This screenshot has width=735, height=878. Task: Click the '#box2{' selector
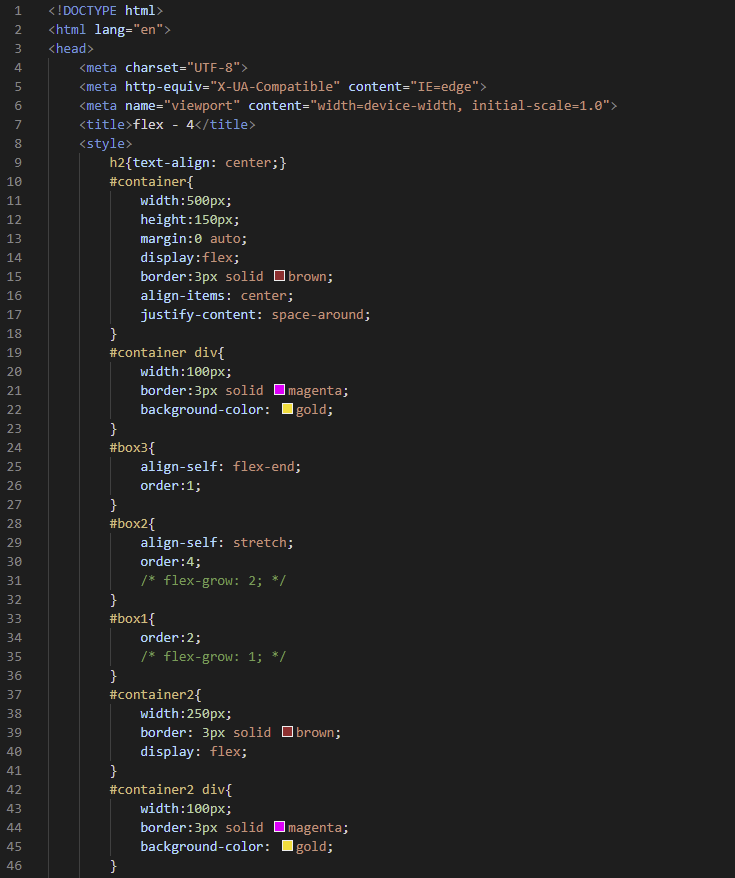click(x=132, y=524)
